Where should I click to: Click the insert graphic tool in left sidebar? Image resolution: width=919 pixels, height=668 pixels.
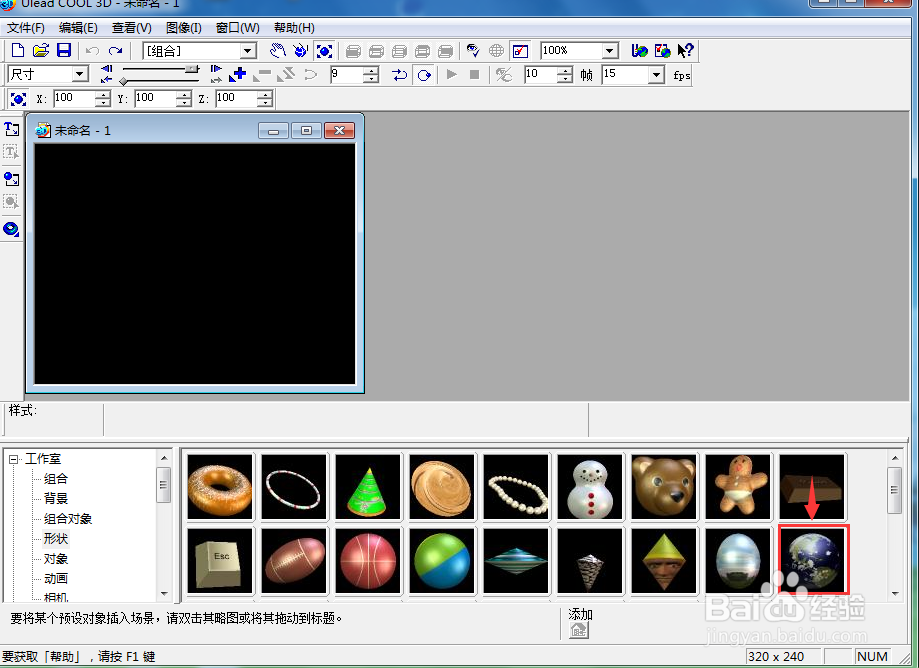pyautogui.click(x=11, y=179)
